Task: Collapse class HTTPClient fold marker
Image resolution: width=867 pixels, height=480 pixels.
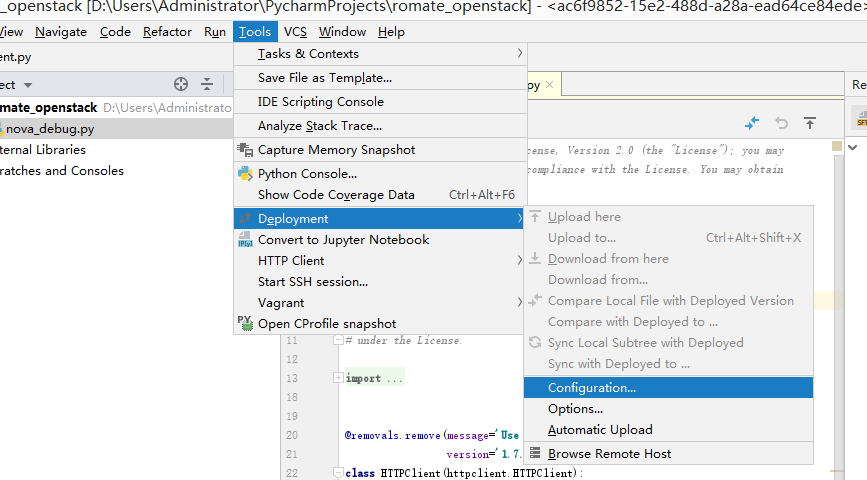Action: [338, 472]
